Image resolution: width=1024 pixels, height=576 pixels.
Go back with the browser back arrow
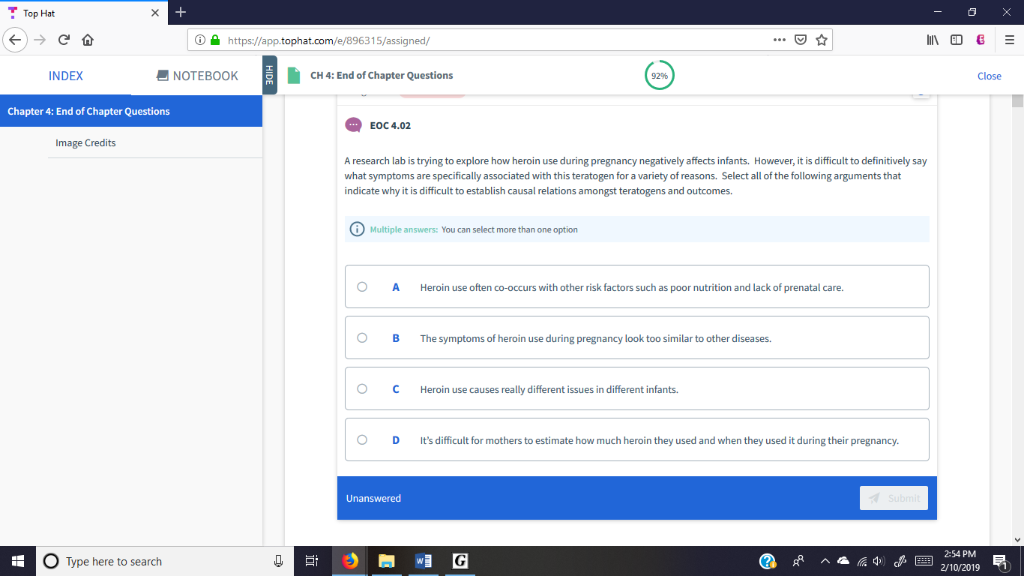coord(15,40)
